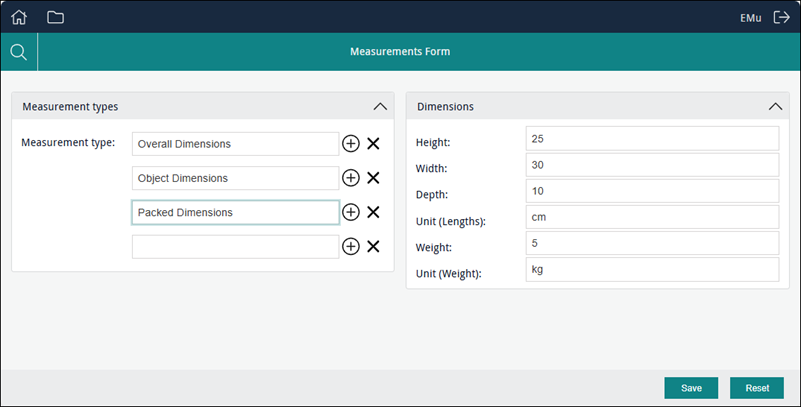This screenshot has height=407, width=801.
Task: Add row after Packed Dimensions
Action: coord(351,212)
